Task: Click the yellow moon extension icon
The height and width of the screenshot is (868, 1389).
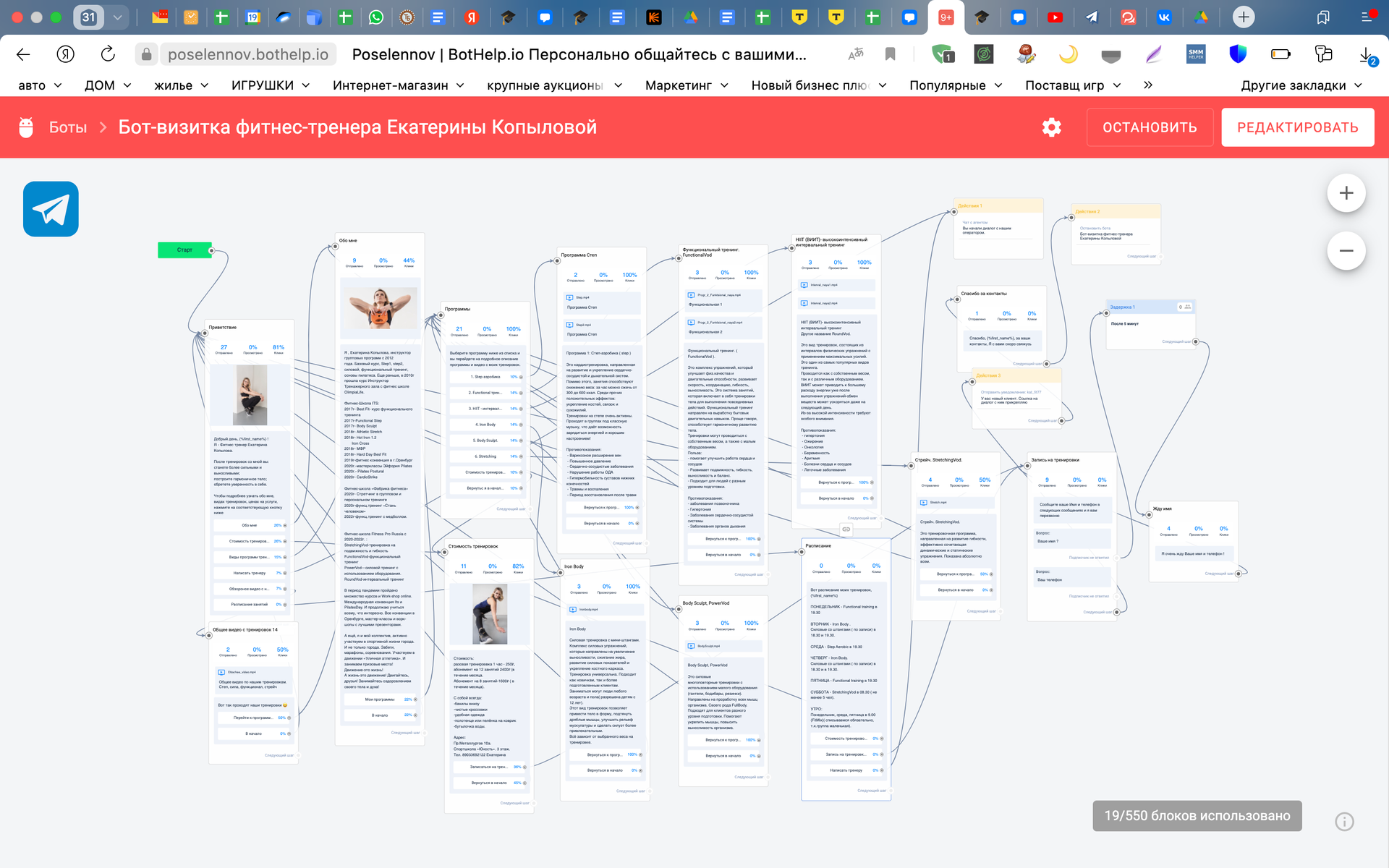Action: [1069, 54]
